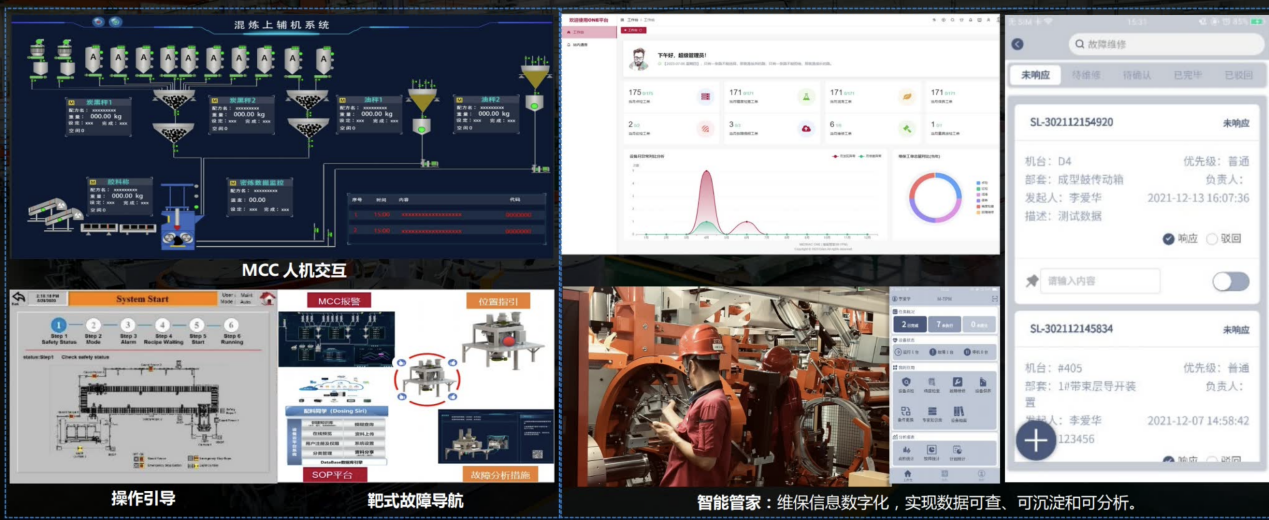The image size is (1269, 520).
Task: Select Step 2 Mode in the wizard
Action: click(x=93, y=325)
